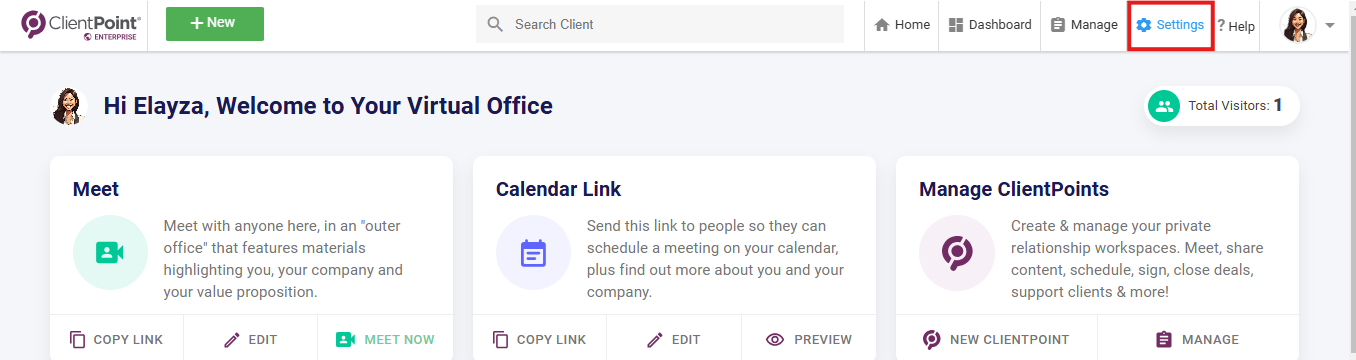Click the ClientPoint Enterprise logo
The height and width of the screenshot is (360, 1356).
81,25
